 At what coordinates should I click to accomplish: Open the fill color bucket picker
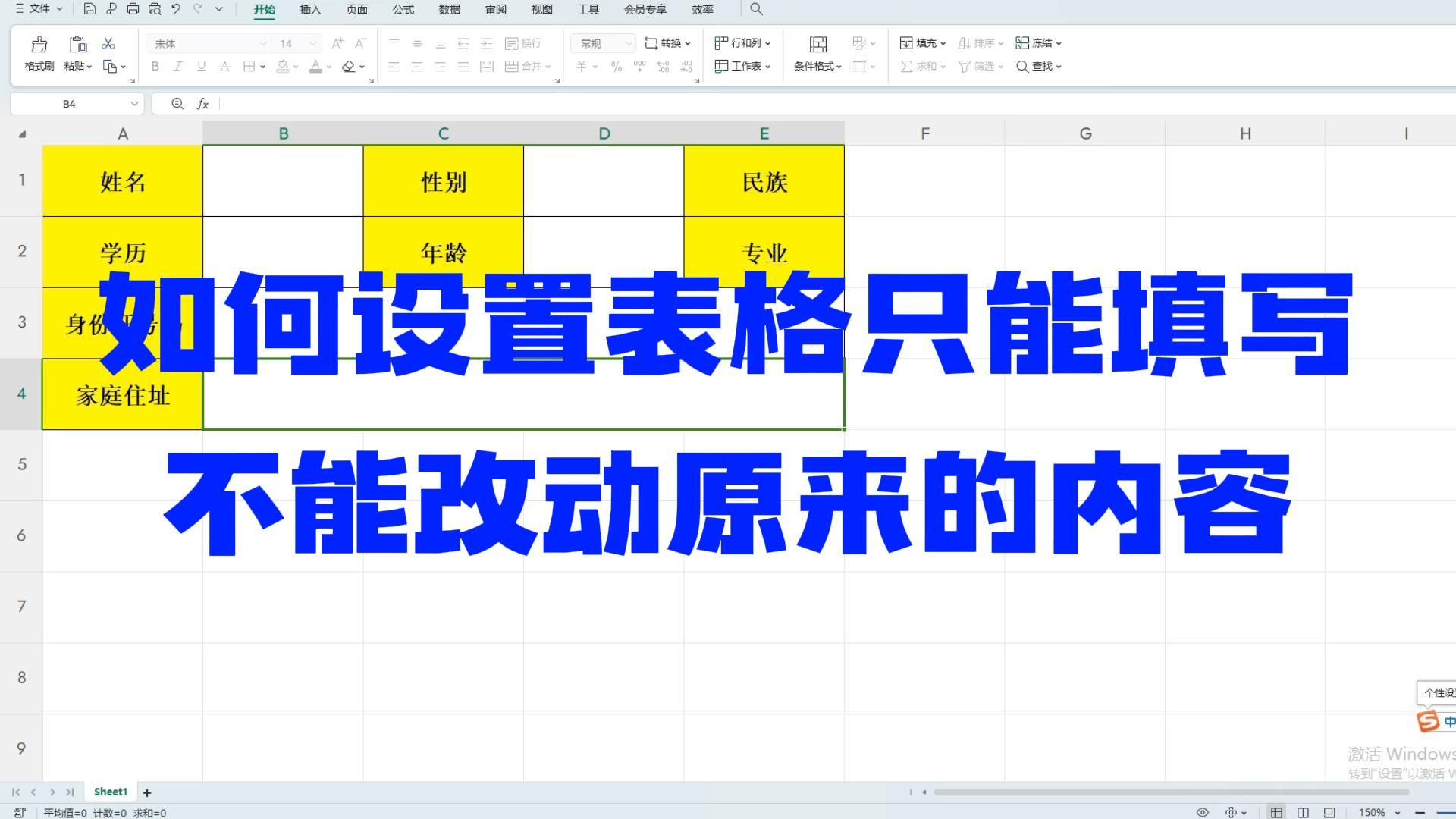pyautogui.click(x=282, y=67)
